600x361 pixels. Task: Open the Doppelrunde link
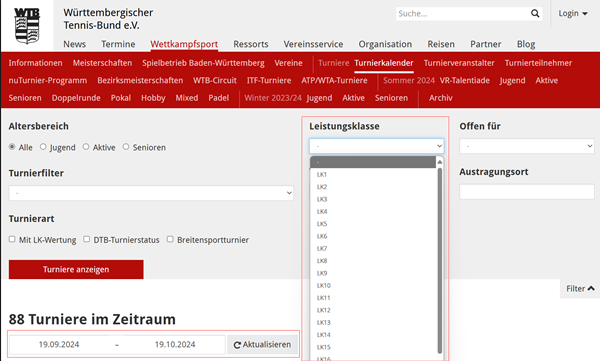76,98
